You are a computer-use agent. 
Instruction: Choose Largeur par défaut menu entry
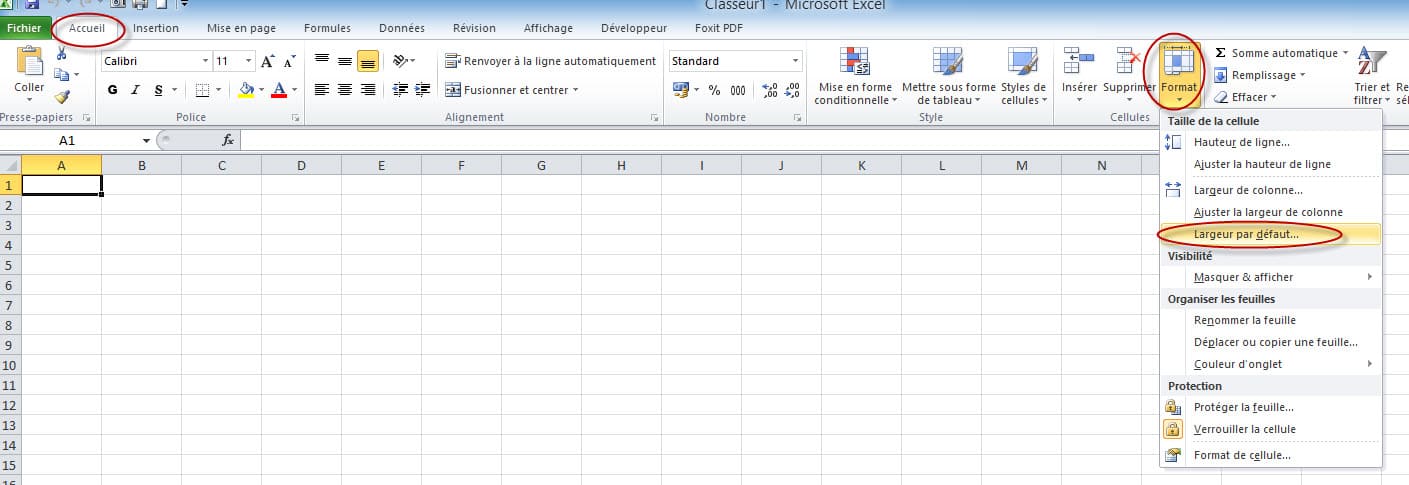click(1272, 234)
